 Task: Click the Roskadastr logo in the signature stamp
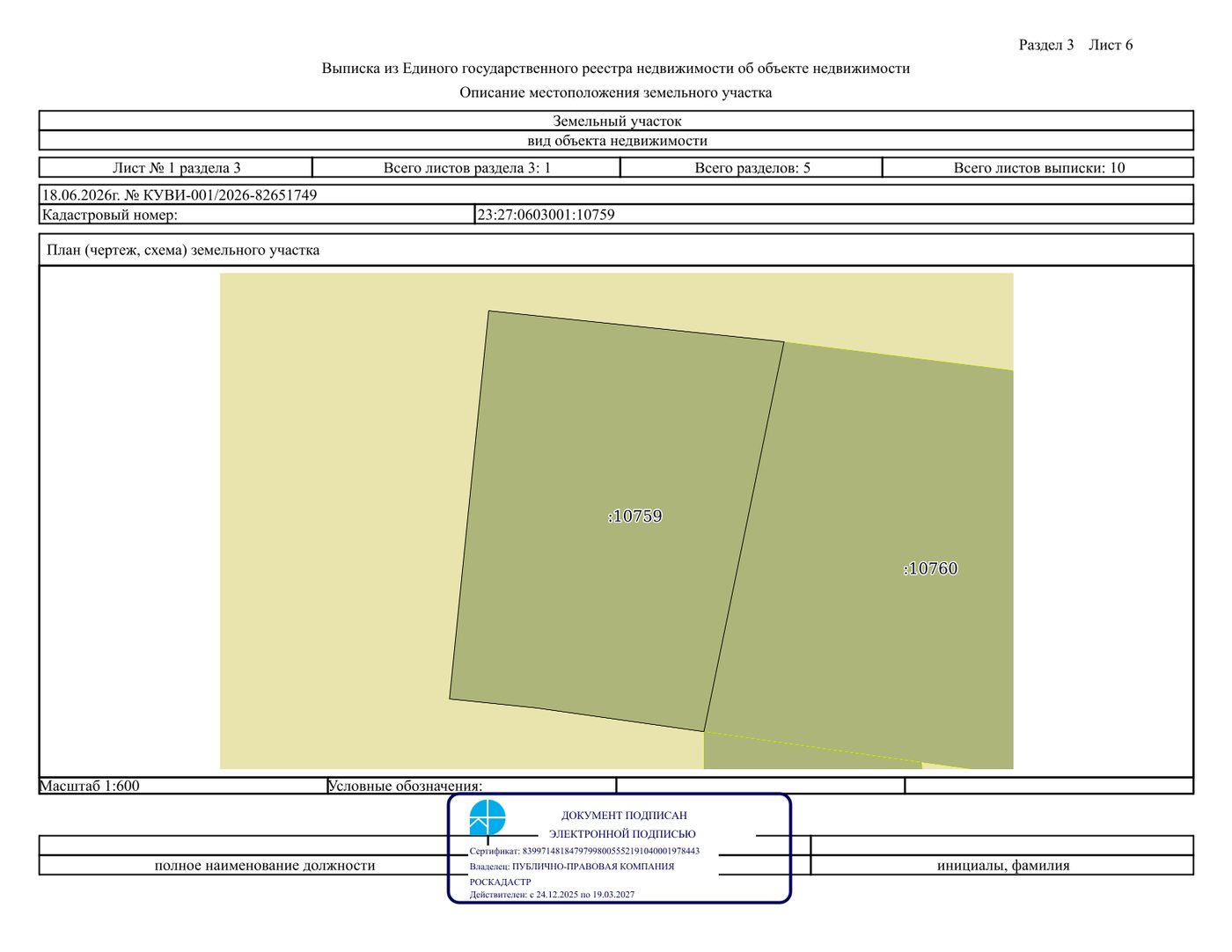488,817
